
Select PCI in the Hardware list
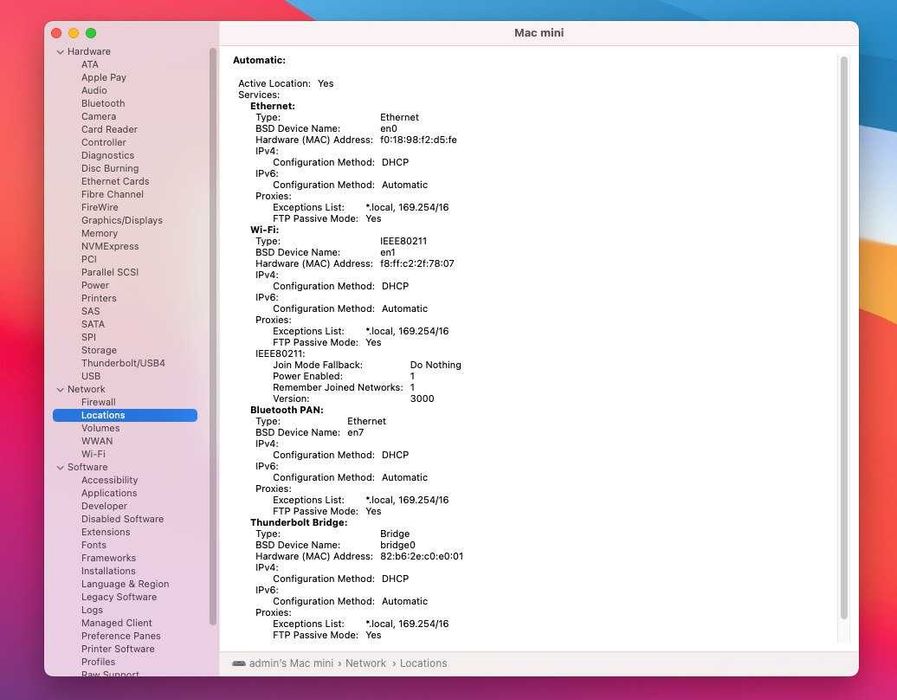[x=89, y=259]
